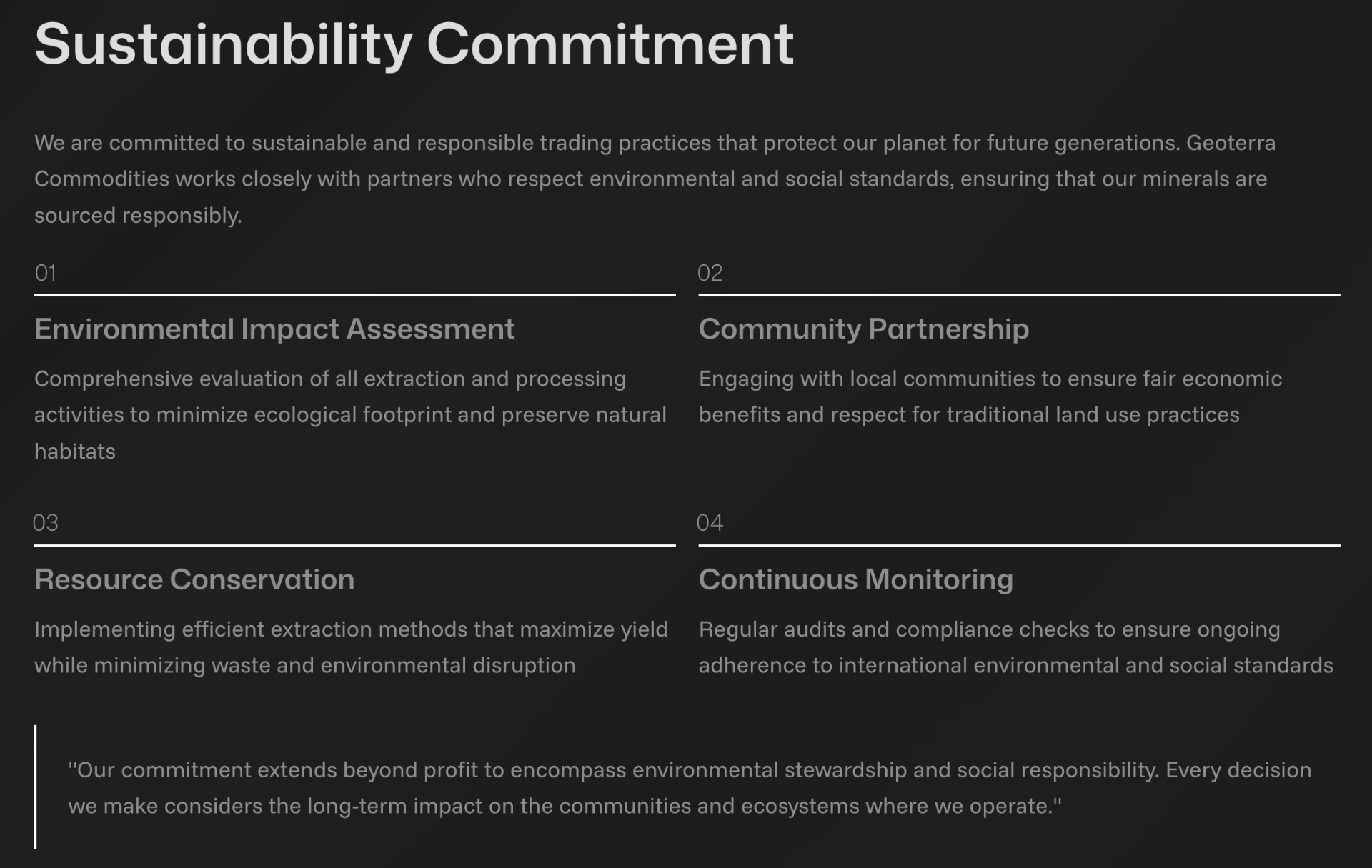Click the intro paragraph about Geoterra Commodities
Screen dimensions: 1372x868
pyautogui.click(x=655, y=179)
